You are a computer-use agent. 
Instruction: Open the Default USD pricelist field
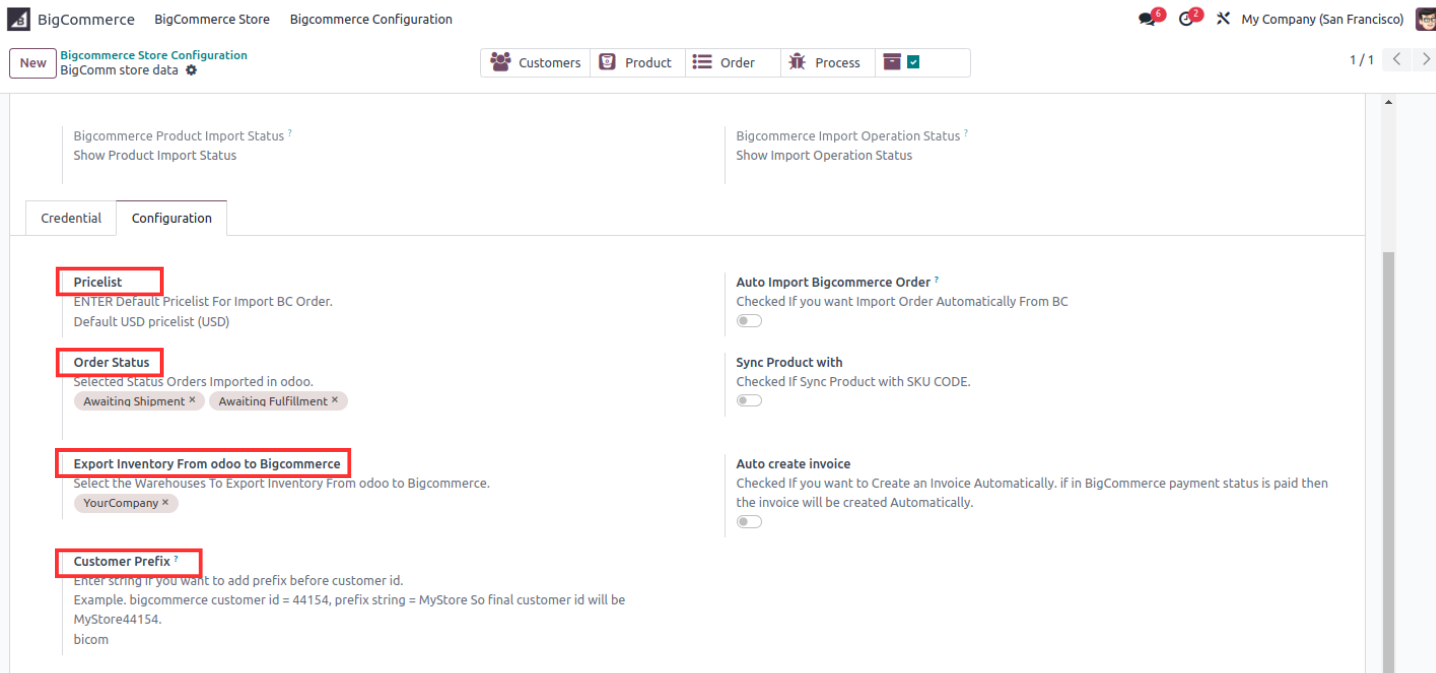point(151,322)
